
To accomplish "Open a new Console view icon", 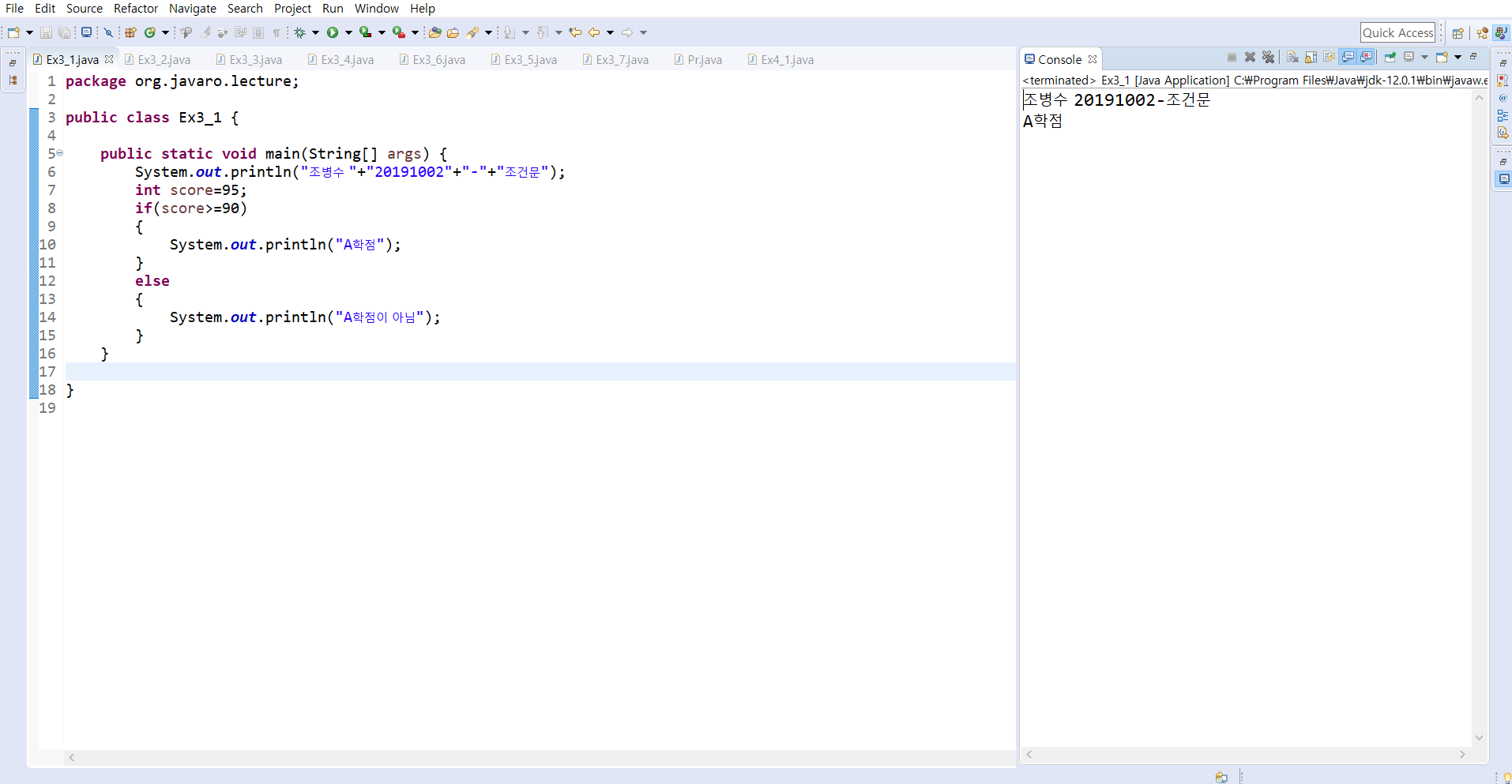I will coord(1442,57).
